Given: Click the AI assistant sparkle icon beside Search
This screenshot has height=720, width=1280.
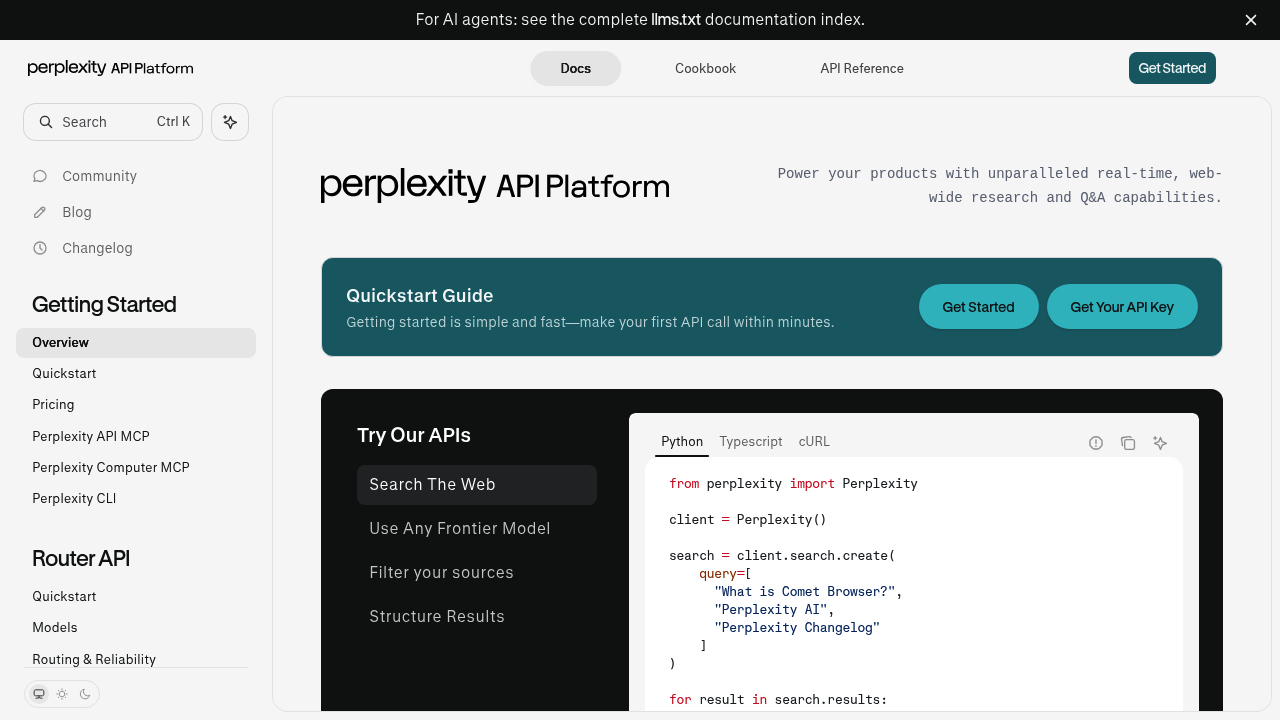Looking at the screenshot, I should click(x=230, y=122).
